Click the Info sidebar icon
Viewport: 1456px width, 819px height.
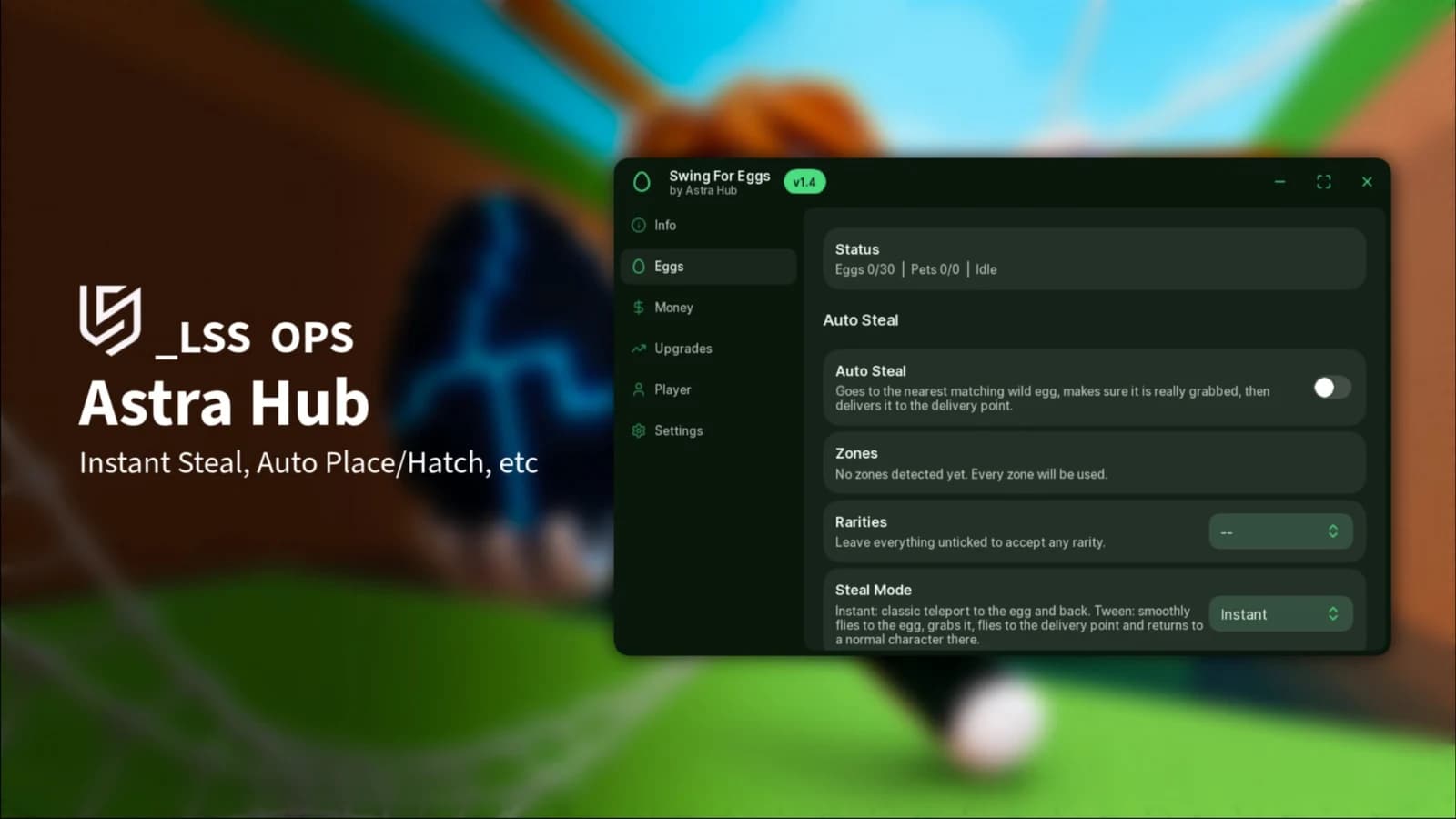pyautogui.click(x=639, y=225)
